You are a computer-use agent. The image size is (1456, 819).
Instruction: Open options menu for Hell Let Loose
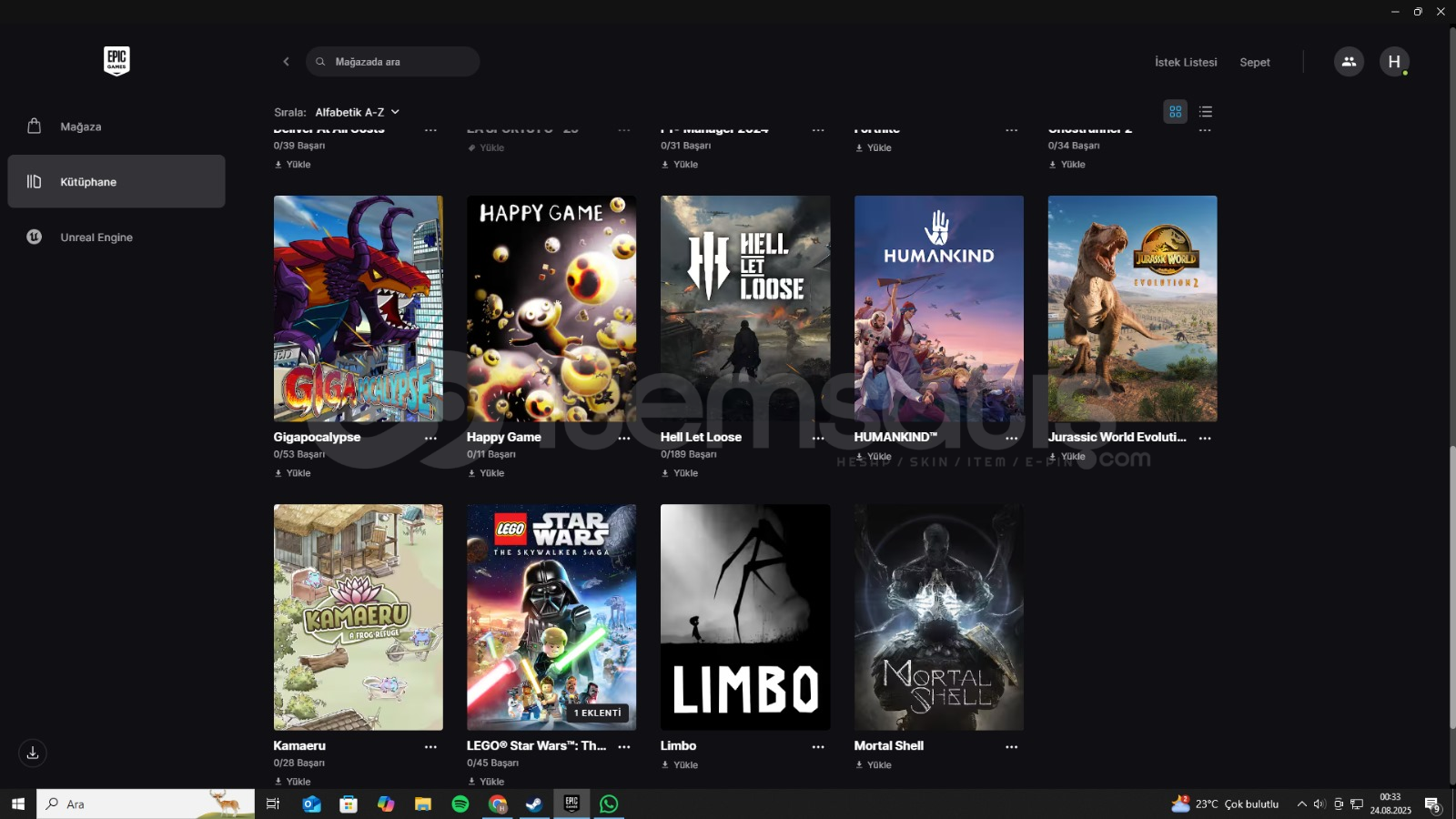(x=818, y=438)
